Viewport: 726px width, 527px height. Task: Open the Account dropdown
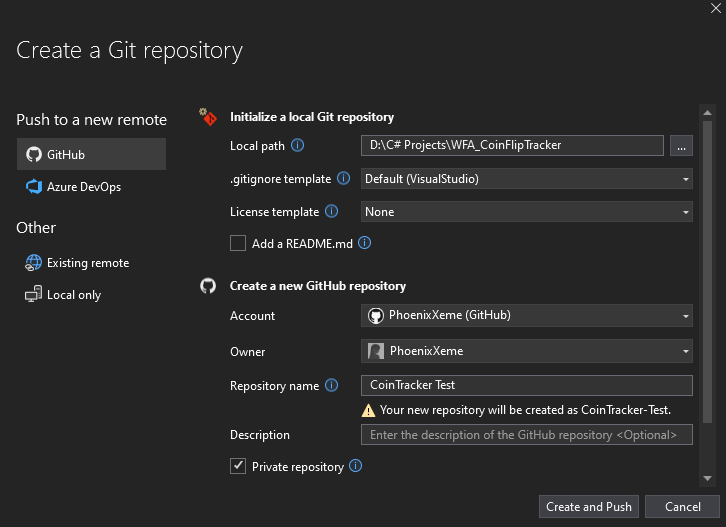pyautogui.click(x=526, y=316)
